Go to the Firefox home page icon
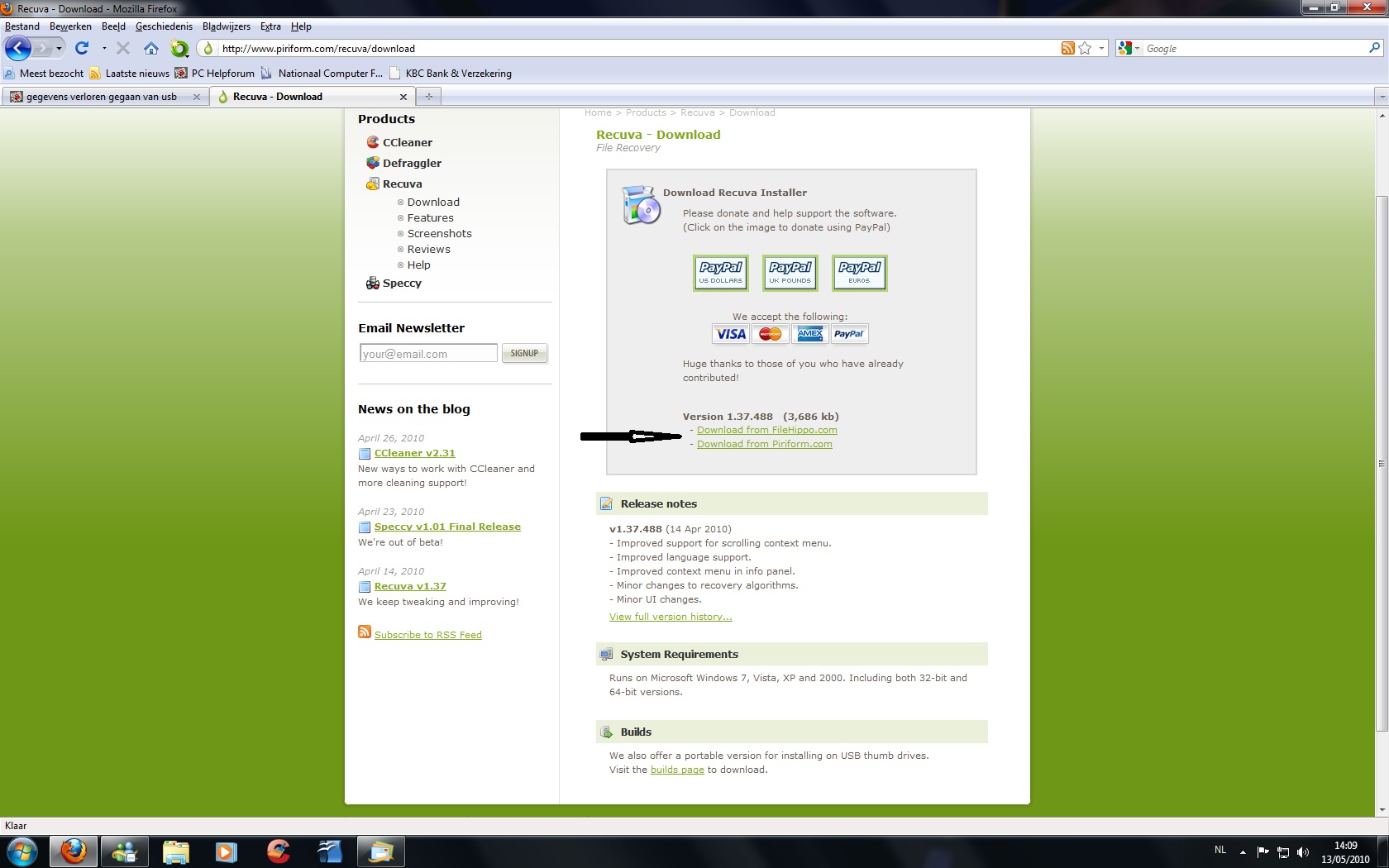 150,48
